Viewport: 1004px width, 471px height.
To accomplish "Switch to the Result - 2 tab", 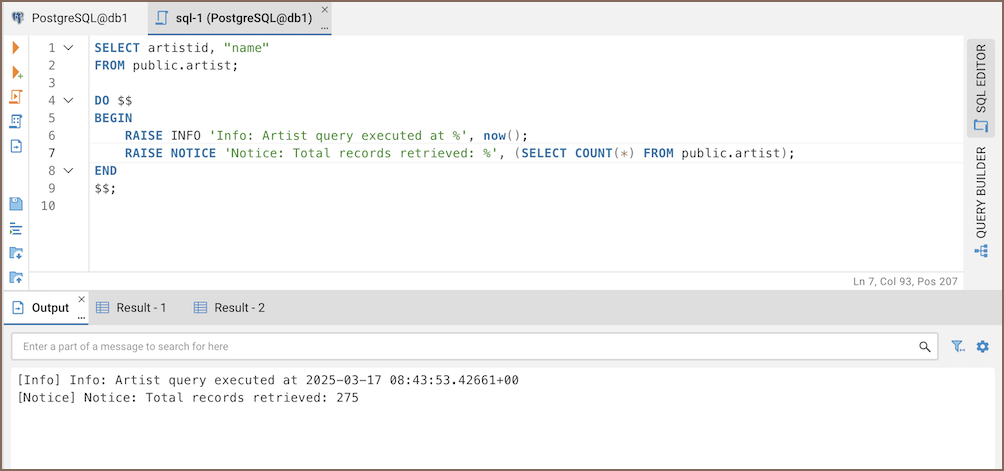I will 229,308.
